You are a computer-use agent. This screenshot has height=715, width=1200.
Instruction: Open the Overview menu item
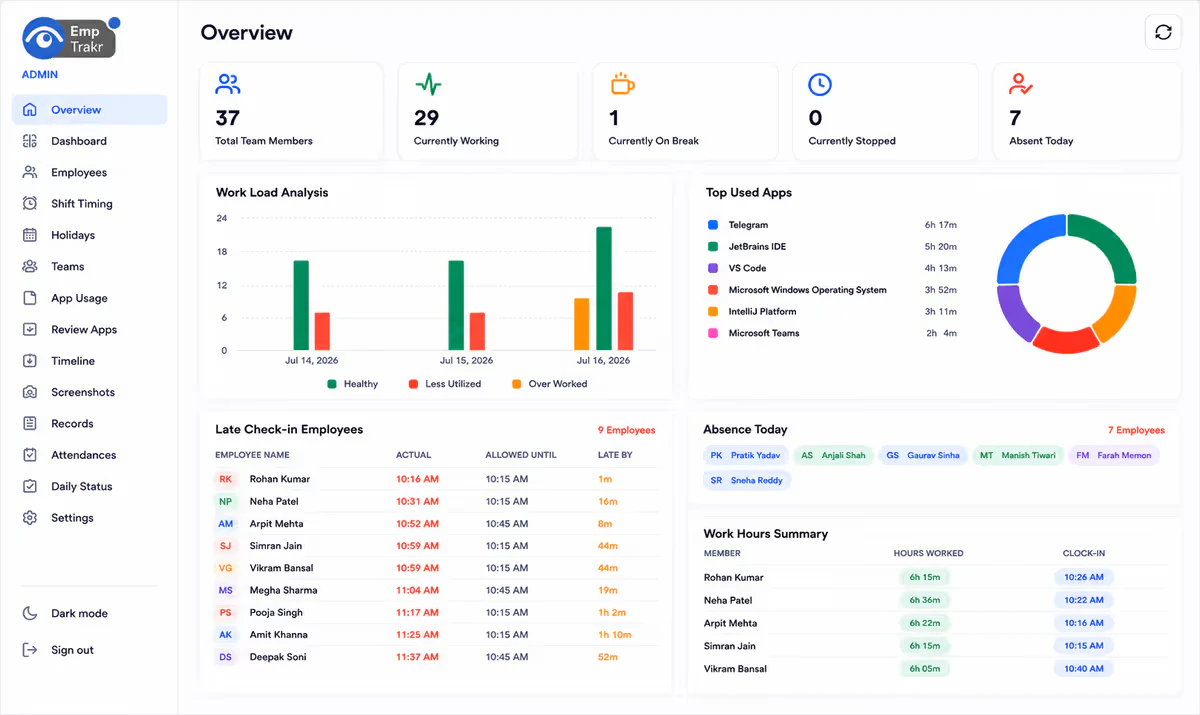coord(90,110)
